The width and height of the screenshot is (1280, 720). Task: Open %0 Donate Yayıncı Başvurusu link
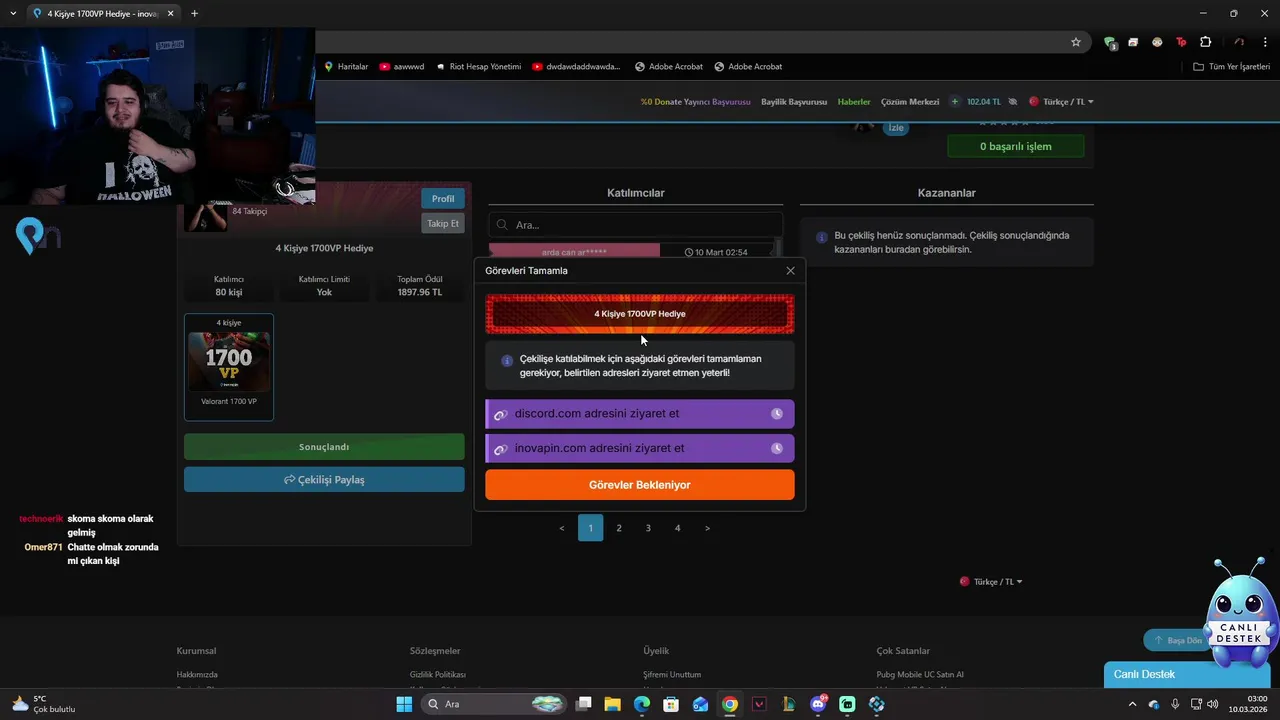click(695, 102)
